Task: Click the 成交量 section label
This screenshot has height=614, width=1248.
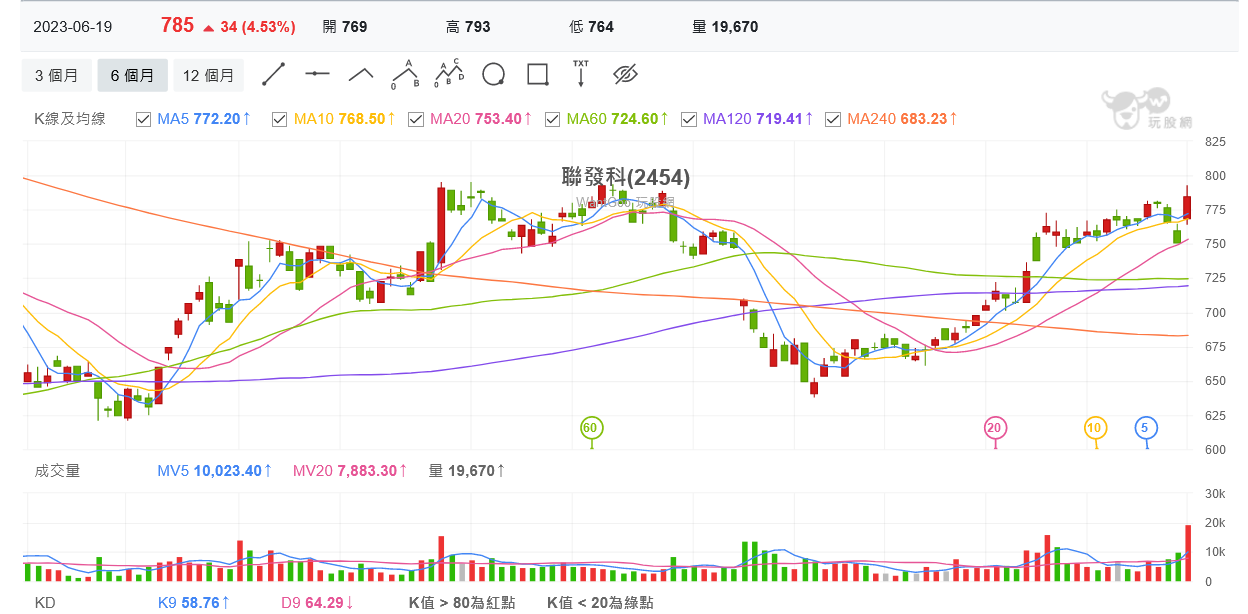Action: point(57,470)
